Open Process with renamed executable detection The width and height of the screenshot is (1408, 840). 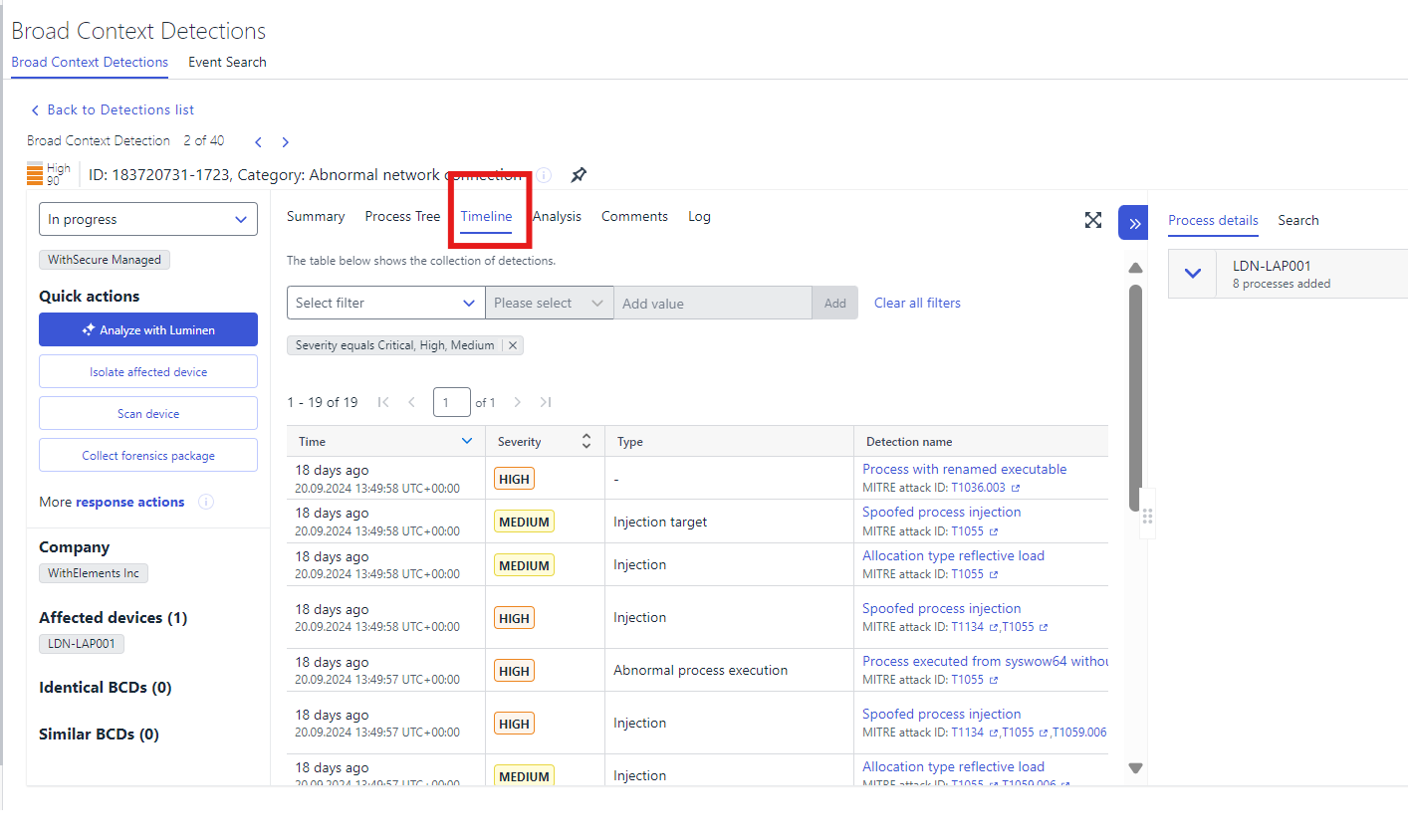click(964, 469)
